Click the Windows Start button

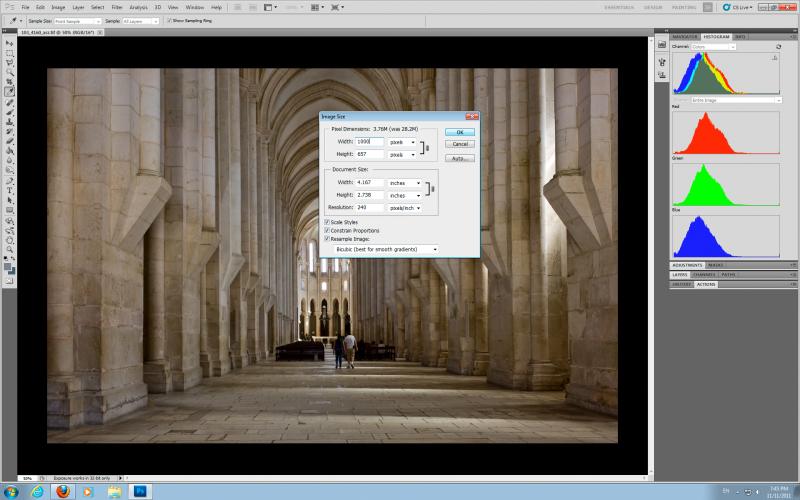(x=11, y=492)
